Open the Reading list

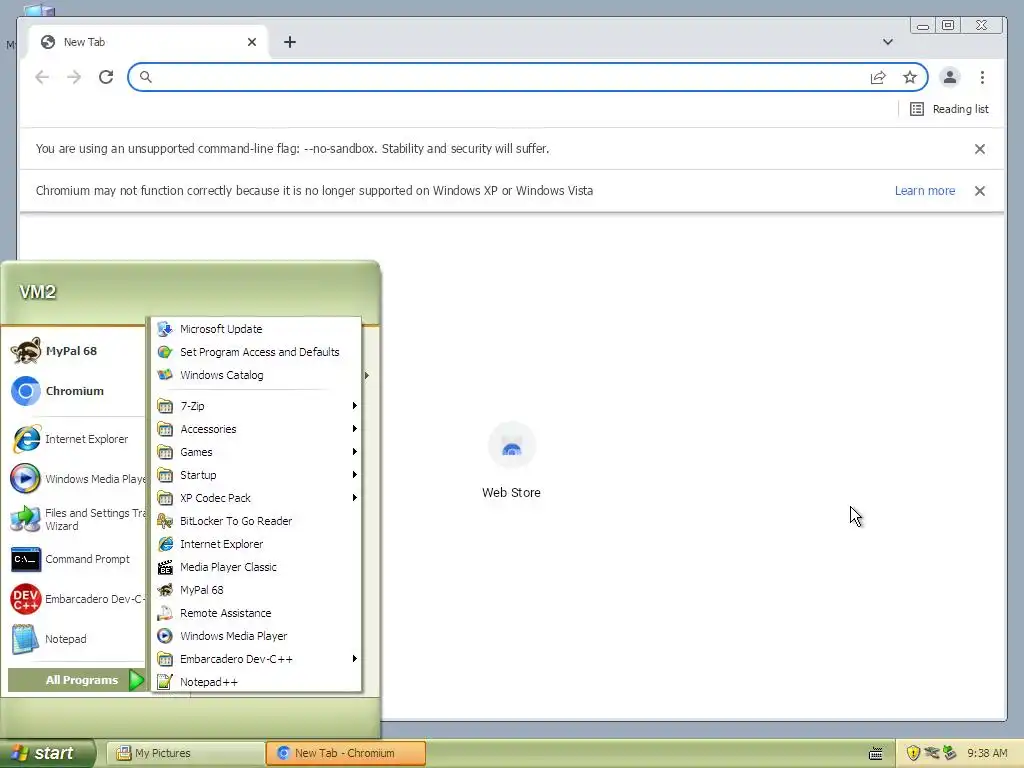(x=949, y=109)
